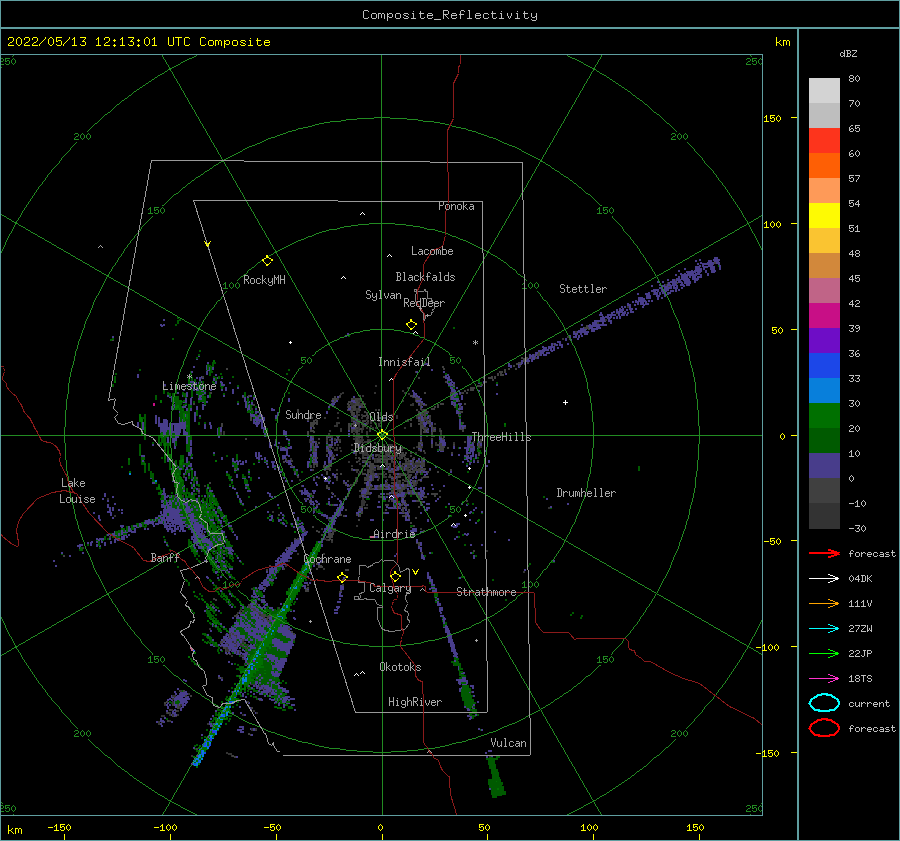Click the Strathmore label
900x841 pixels.
tap(486, 592)
